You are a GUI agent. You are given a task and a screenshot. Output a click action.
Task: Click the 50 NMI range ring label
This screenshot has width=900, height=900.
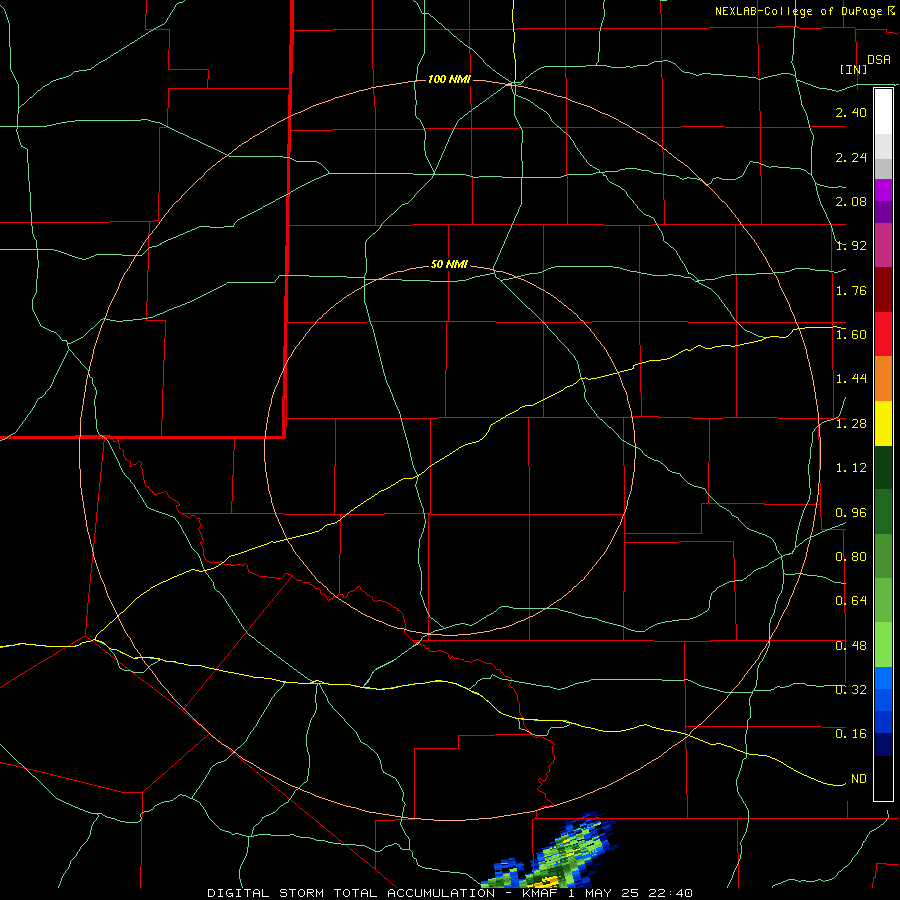point(449,265)
